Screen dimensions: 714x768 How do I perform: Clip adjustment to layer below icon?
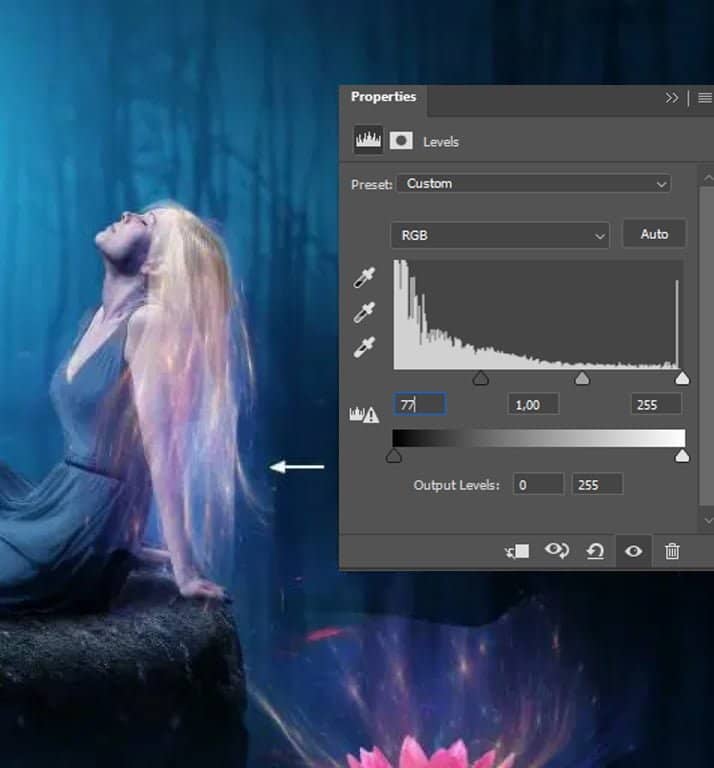(x=517, y=551)
